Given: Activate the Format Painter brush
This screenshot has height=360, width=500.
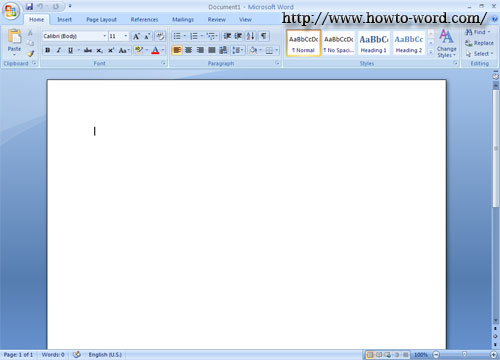Looking at the screenshot, I should coord(31,53).
